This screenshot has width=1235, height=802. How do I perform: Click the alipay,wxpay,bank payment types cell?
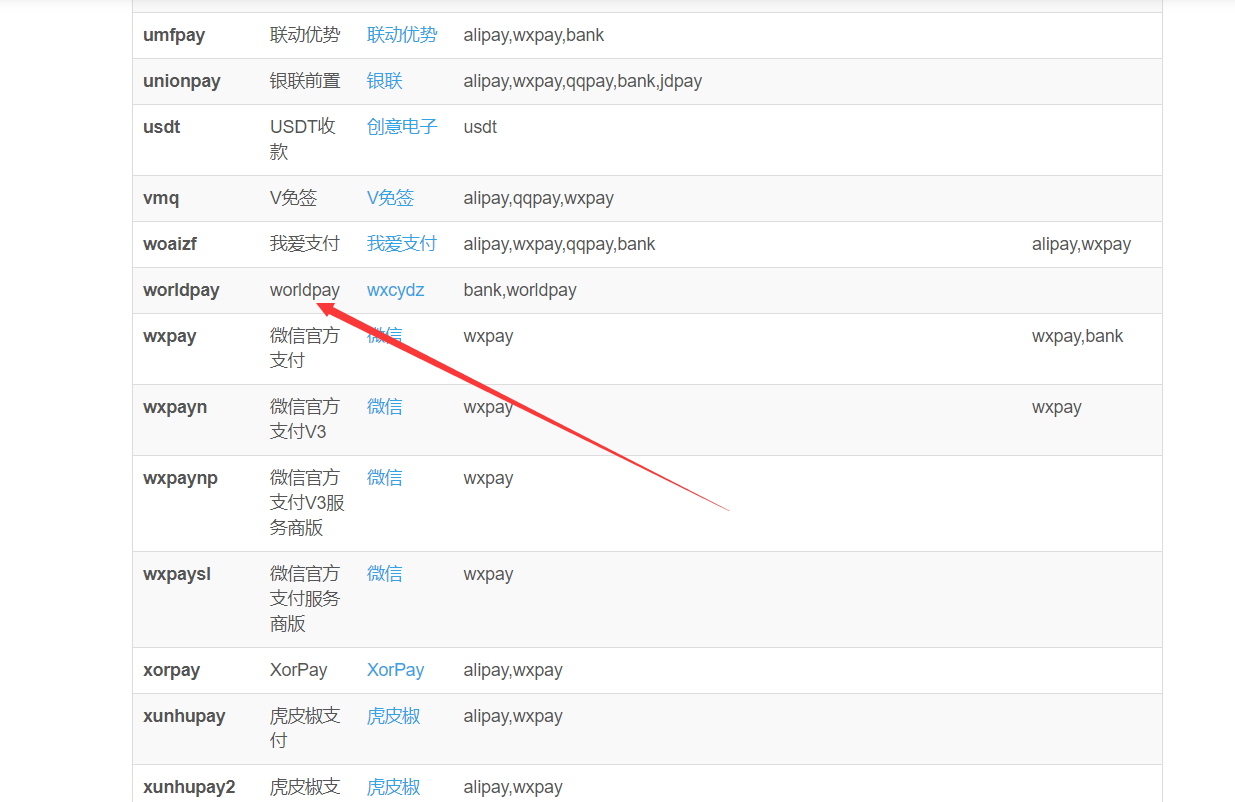tap(534, 35)
